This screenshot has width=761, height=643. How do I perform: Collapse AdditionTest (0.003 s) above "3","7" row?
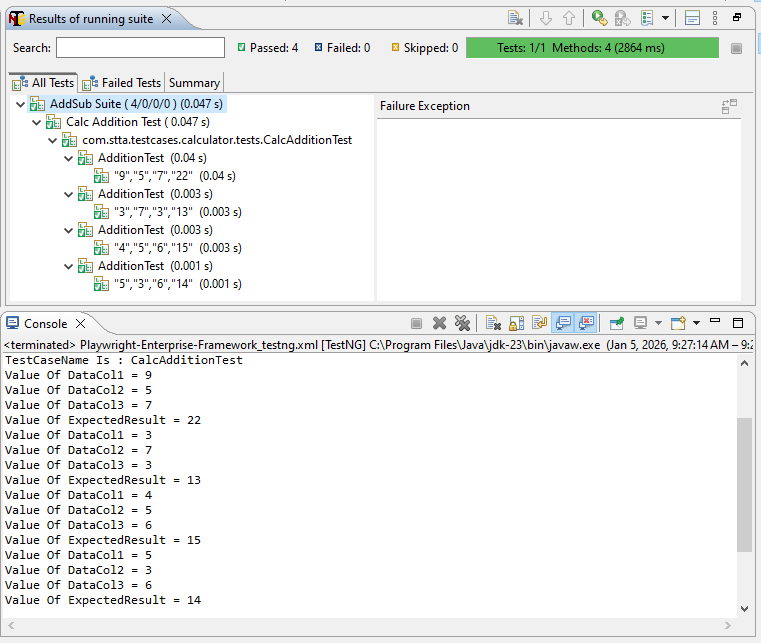[68, 194]
